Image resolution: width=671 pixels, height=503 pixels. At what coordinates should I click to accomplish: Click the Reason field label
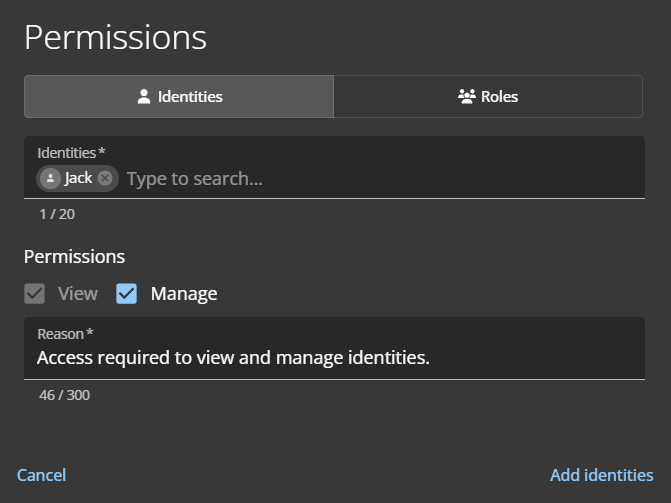(65, 333)
